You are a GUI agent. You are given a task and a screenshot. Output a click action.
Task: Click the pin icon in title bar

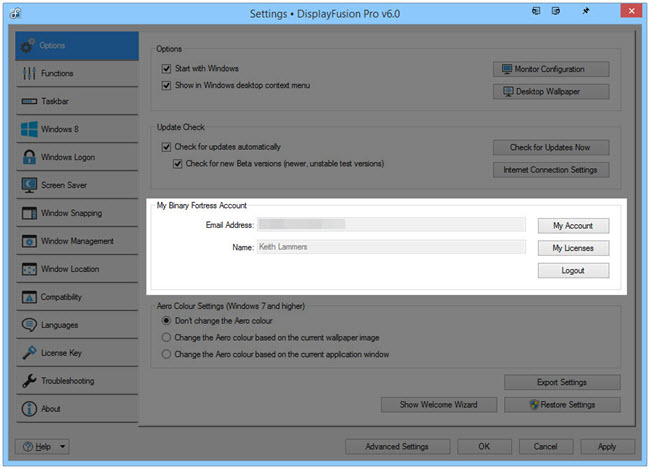[x=585, y=11]
